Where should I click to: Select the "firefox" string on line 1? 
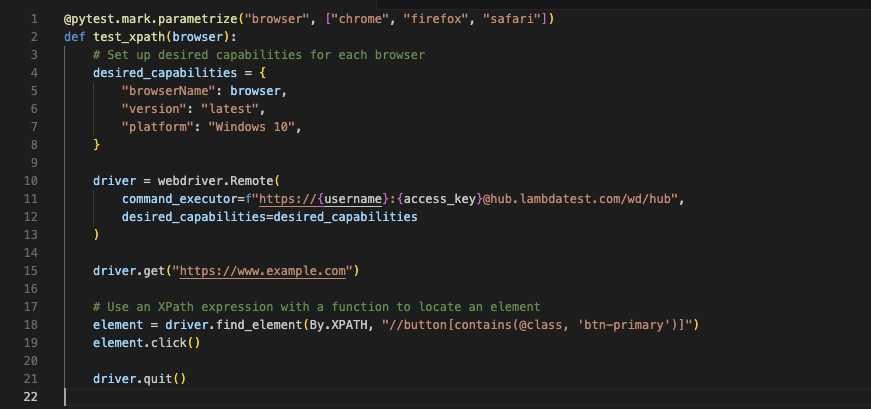click(438, 19)
